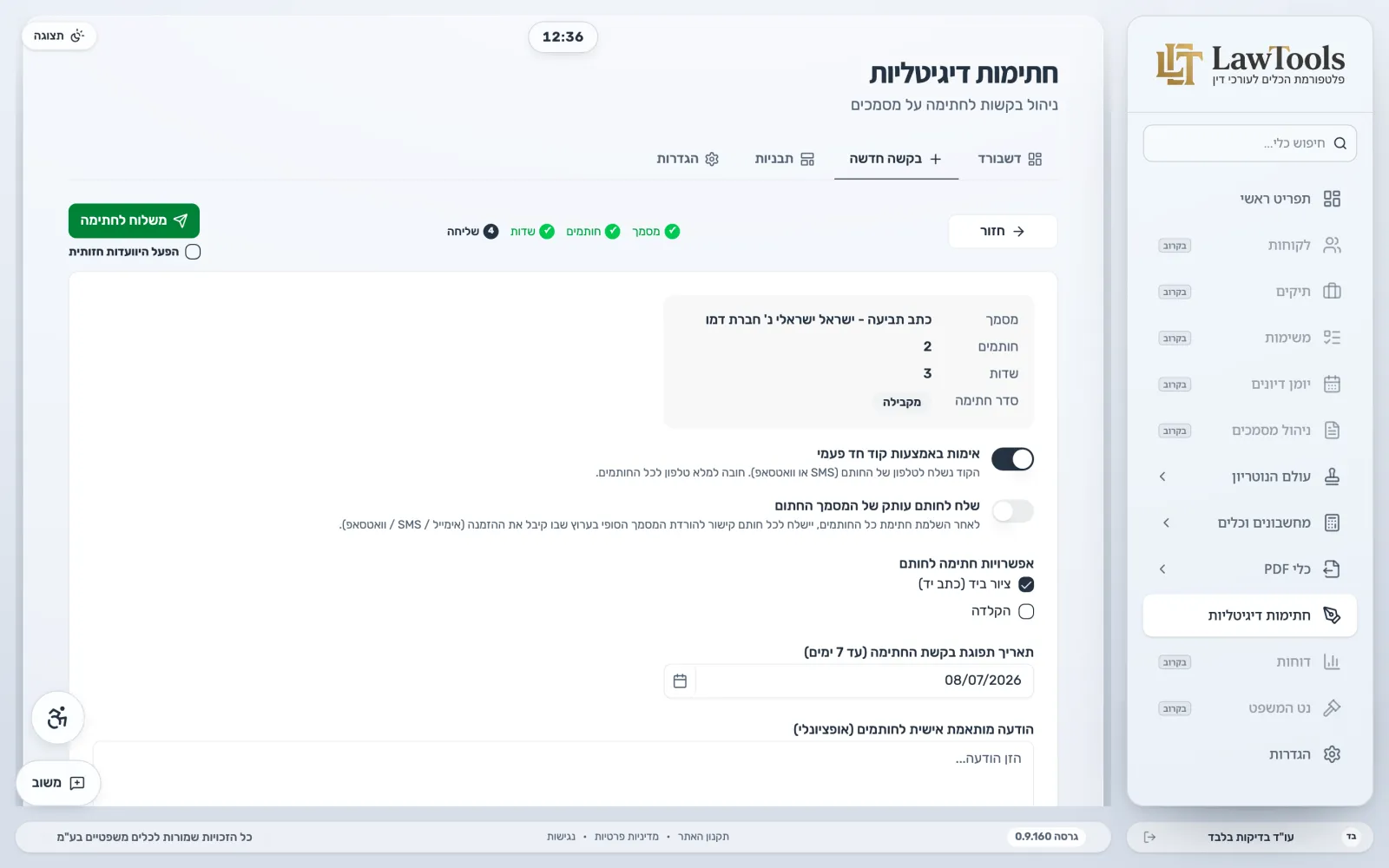Switch to the תבניות tab
This screenshot has width=1389, height=868.
pyautogui.click(x=784, y=159)
